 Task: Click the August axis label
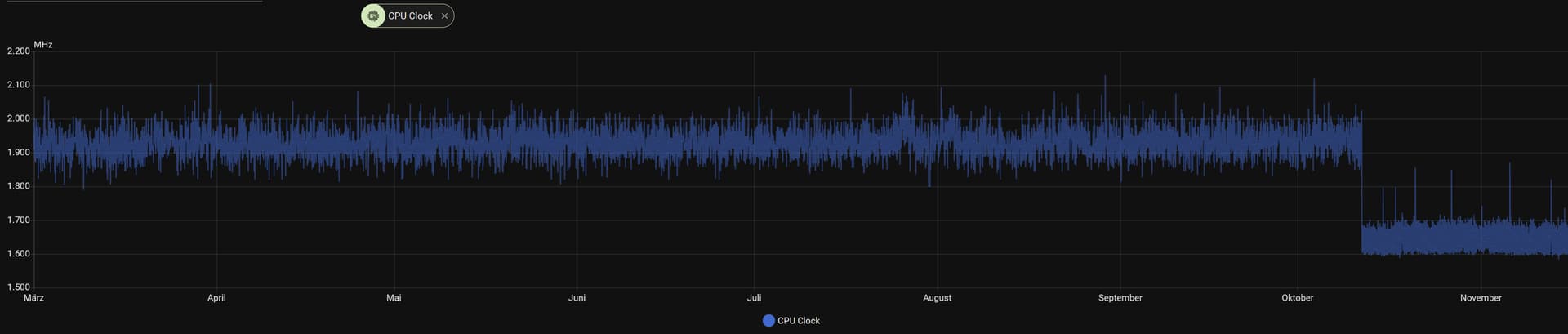[x=937, y=298]
